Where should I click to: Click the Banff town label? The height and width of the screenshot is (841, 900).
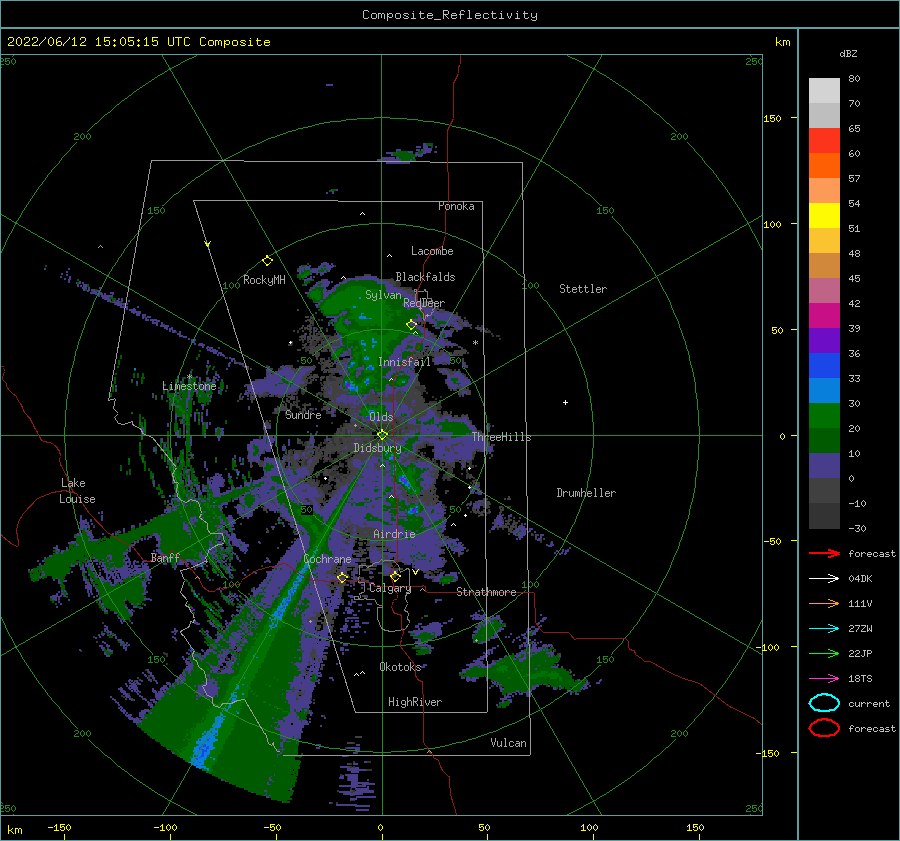(165, 557)
